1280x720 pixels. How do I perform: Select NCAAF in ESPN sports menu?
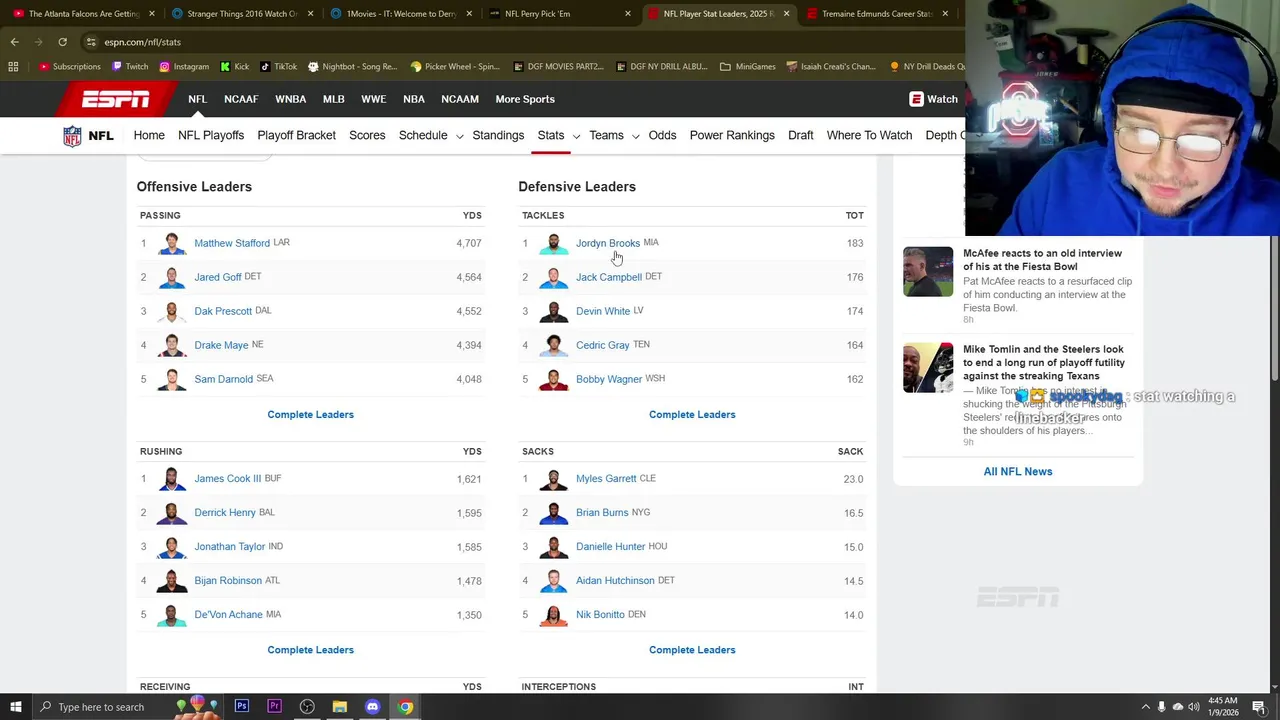241,99
